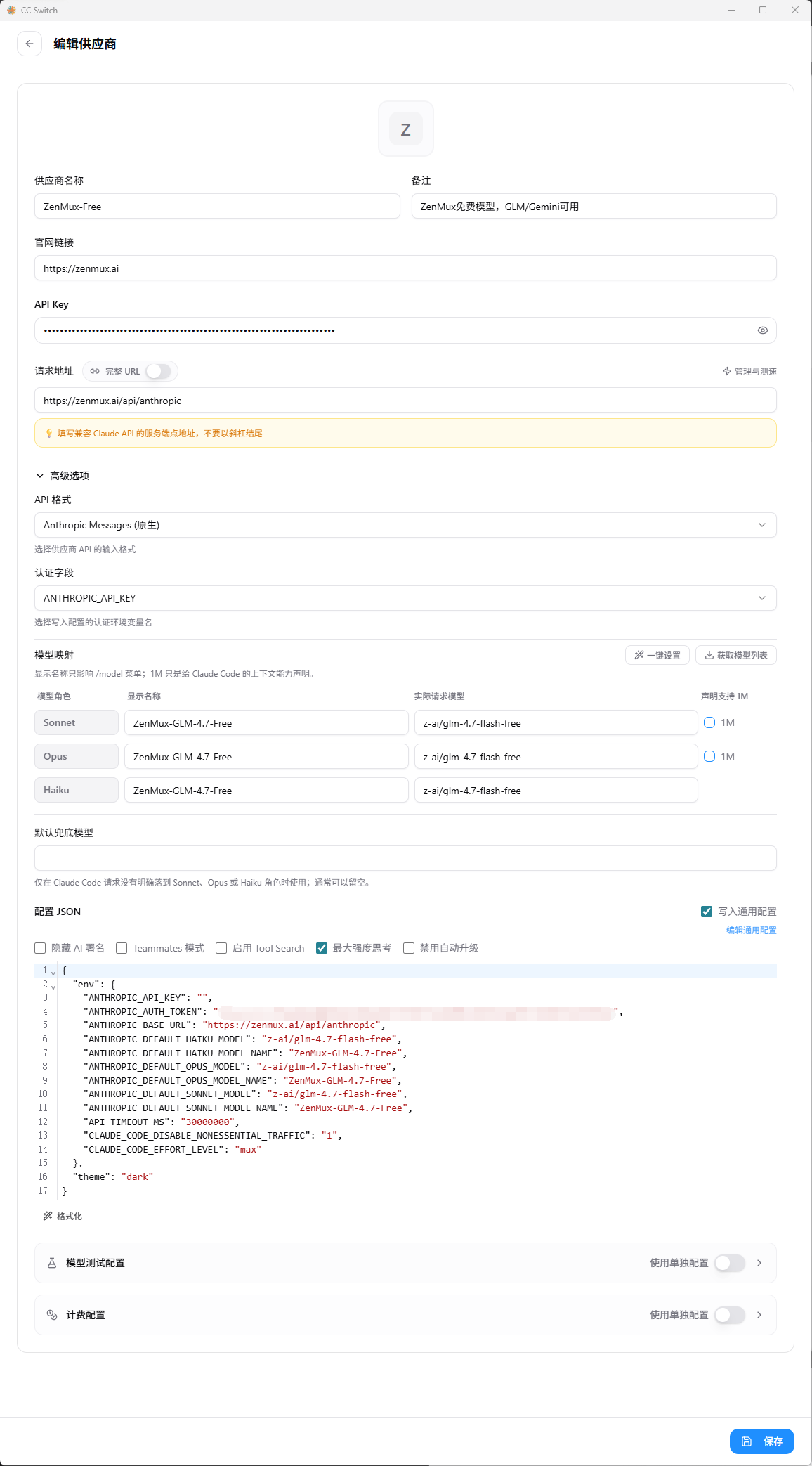812x1466 pixels.
Task: Reveal API key with eye icon
Action: coord(762,330)
